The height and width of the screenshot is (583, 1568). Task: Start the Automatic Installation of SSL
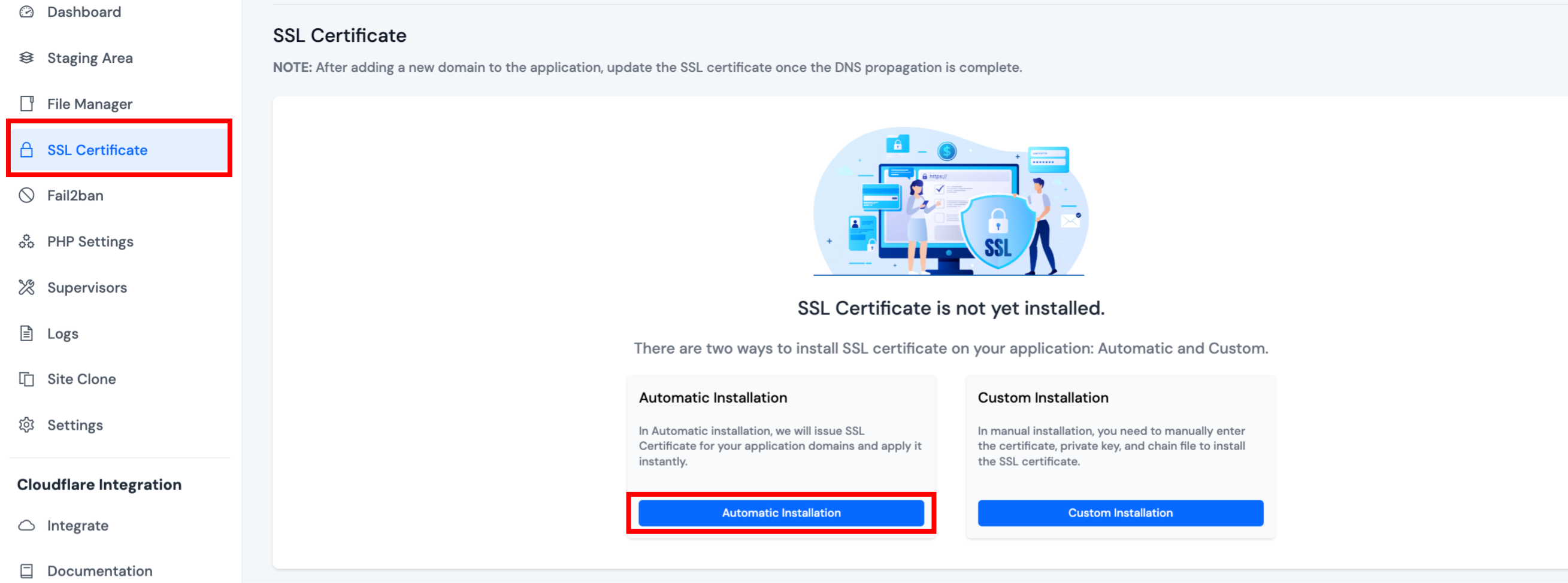point(780,513)
